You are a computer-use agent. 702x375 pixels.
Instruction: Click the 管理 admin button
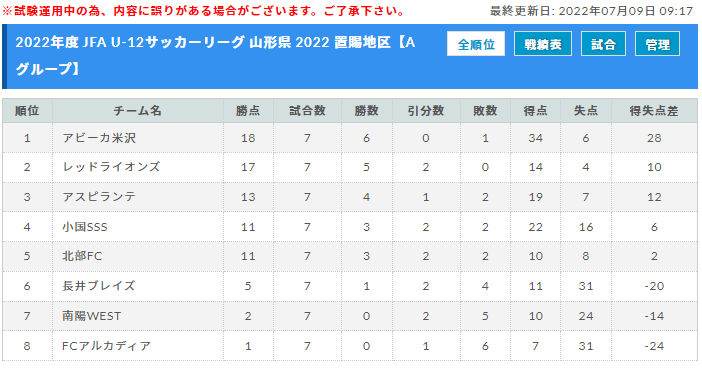click(x=657, y=44)
